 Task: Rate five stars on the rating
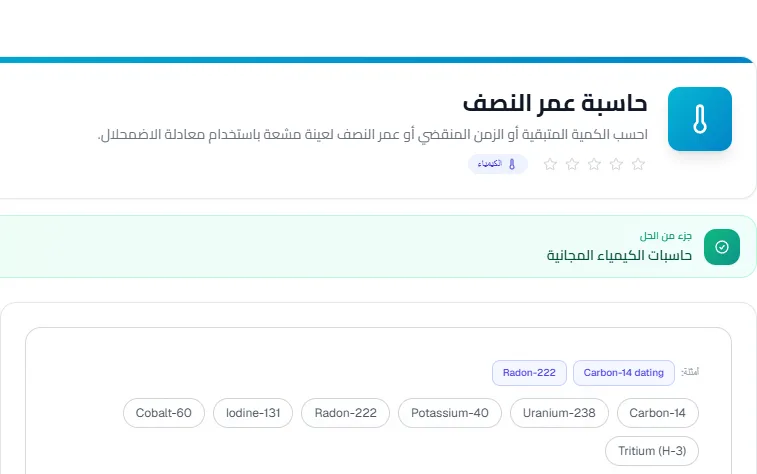pyautogui.click(x=550, y=164)
